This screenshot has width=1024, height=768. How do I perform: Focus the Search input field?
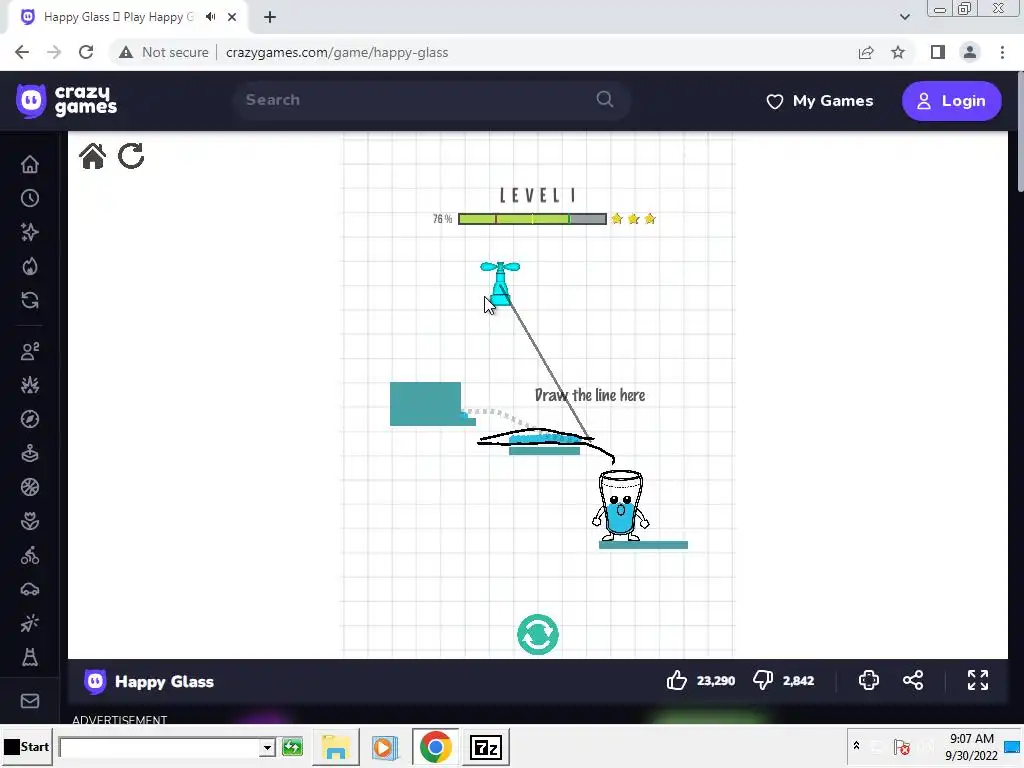point(432,100)
